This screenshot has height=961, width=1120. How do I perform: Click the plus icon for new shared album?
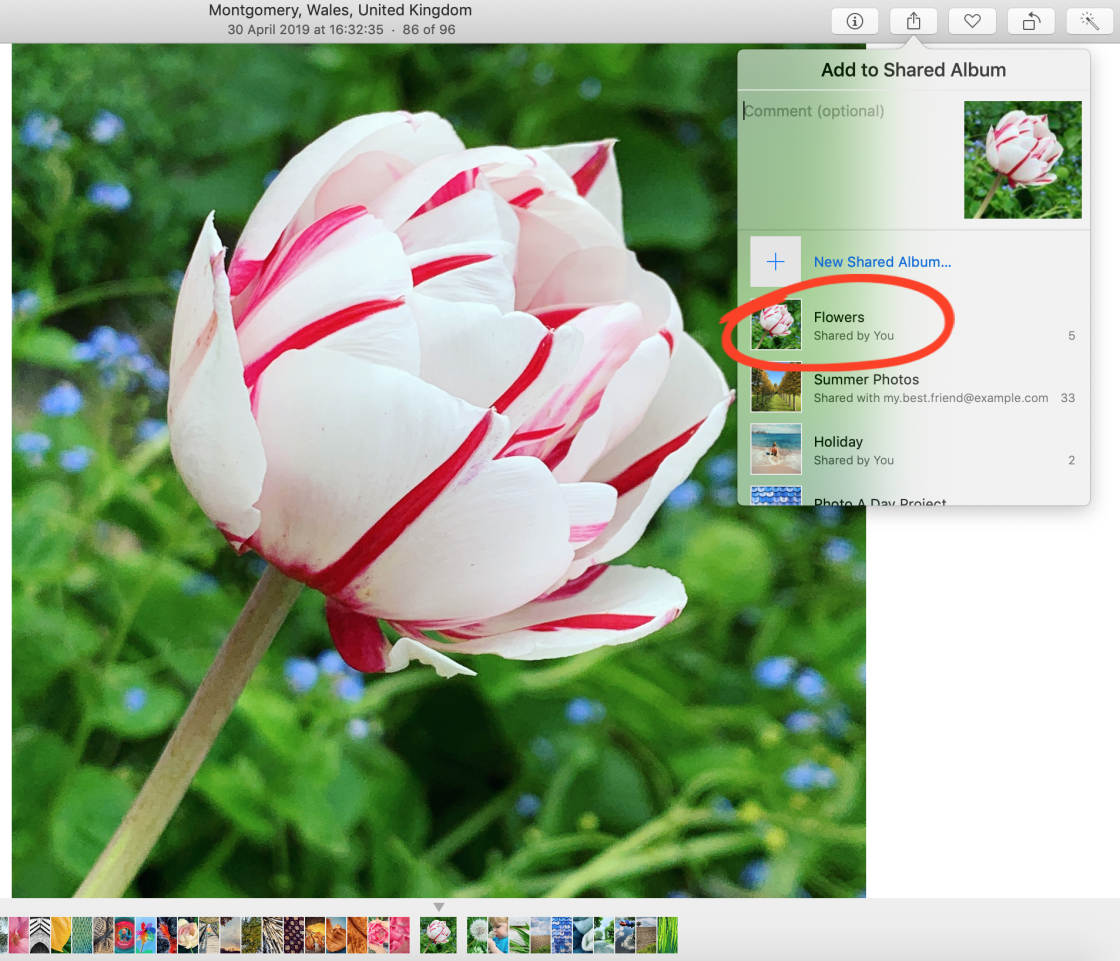(775, 262)
